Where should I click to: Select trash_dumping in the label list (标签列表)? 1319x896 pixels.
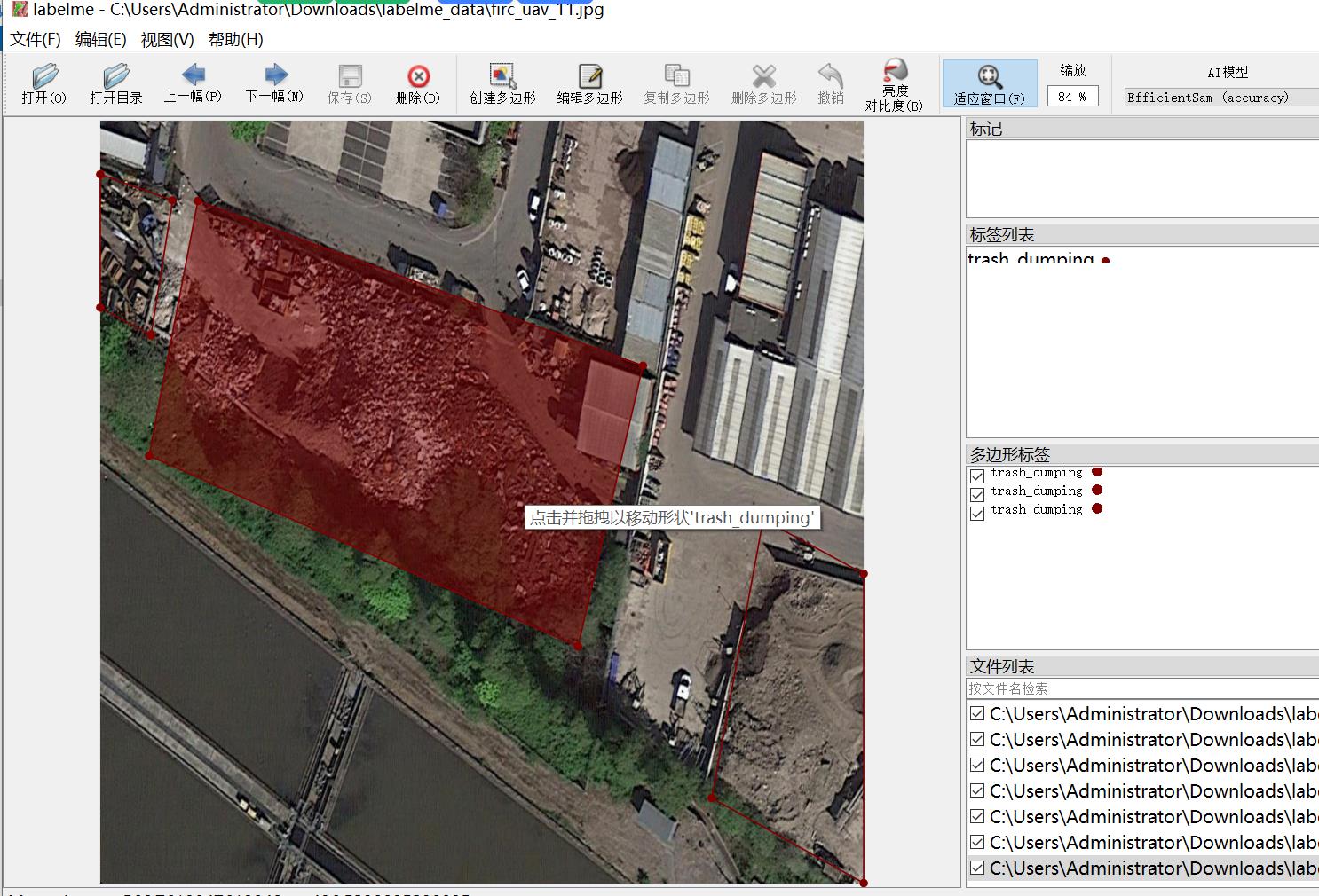click(x=1031, y=259)
